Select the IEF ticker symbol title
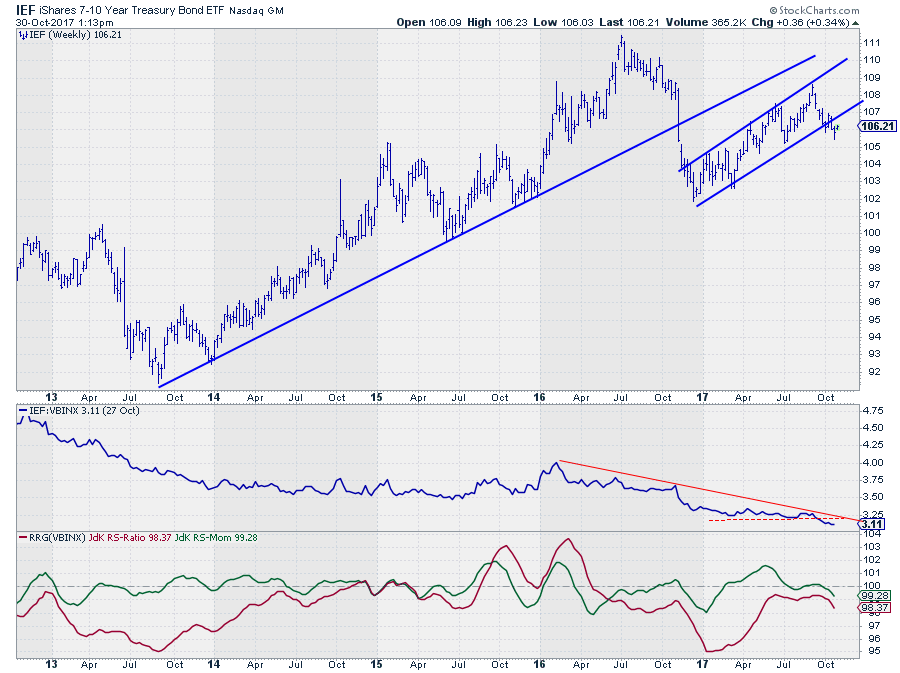Screen dimensions: 900x673 (25, 10)
